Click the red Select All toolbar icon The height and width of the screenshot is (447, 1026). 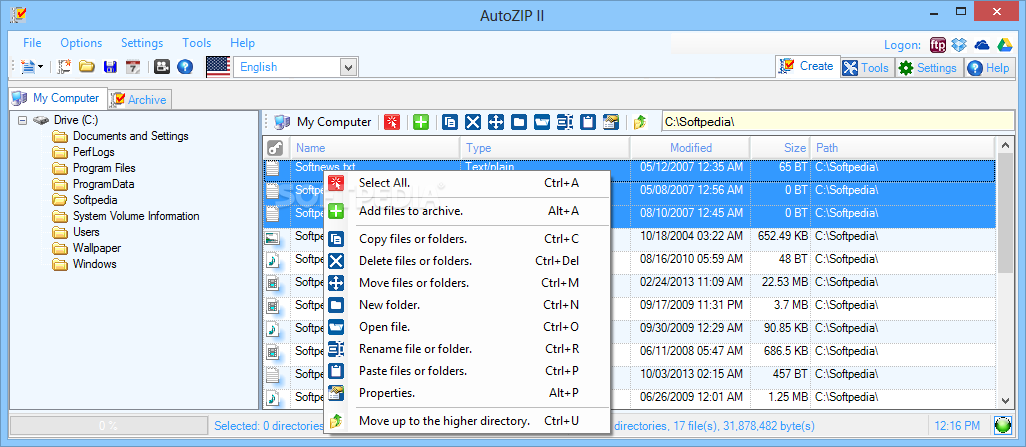[392, 122]
